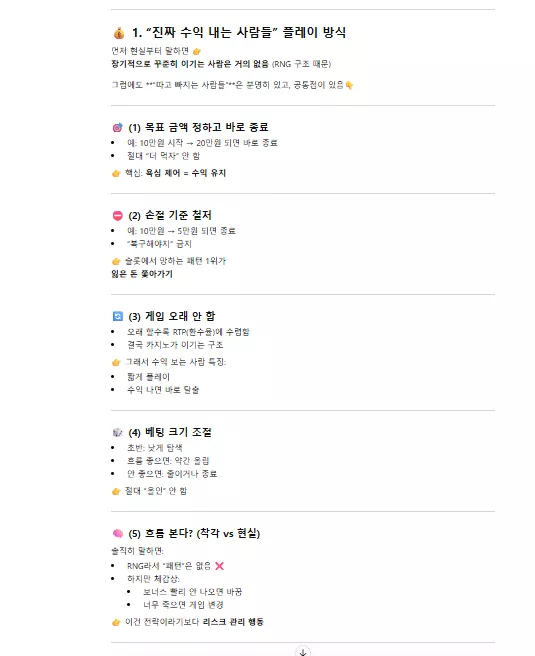Click the heading (2) 손절 기준 철저

[170, 215]
